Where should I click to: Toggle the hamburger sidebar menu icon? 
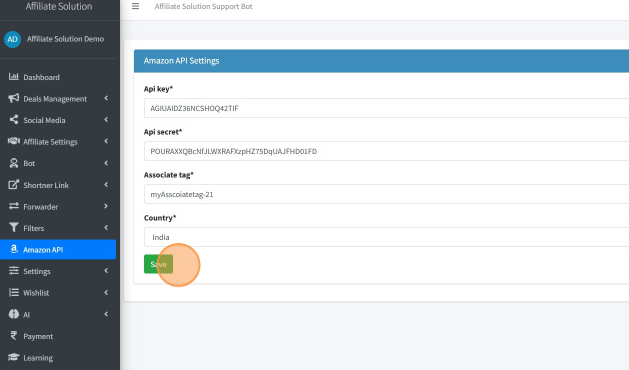[136, 6]
